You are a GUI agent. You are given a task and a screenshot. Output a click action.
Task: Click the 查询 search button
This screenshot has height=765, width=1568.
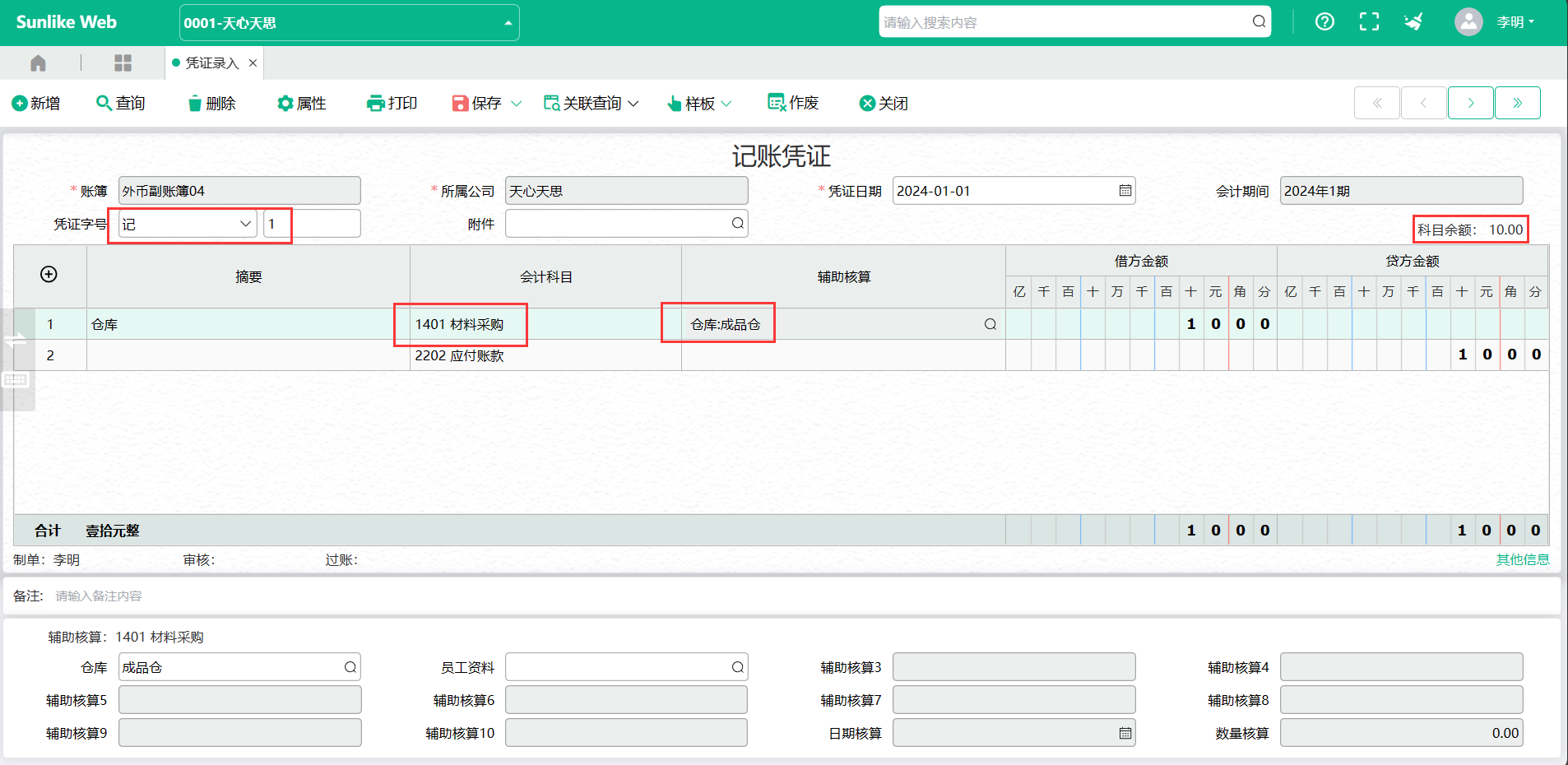click(121, 104)
